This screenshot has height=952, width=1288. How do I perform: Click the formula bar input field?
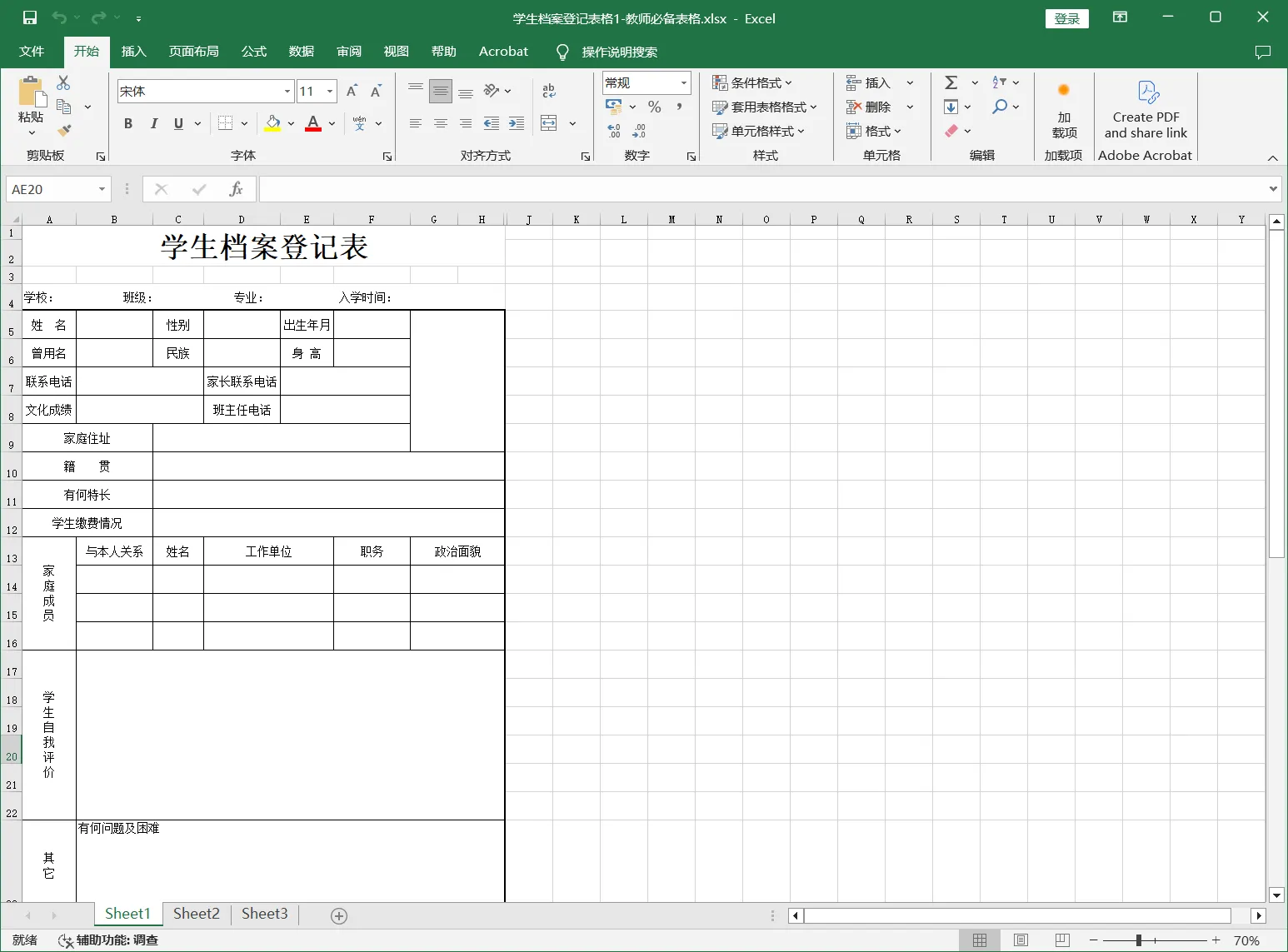[x=763, y=189]
